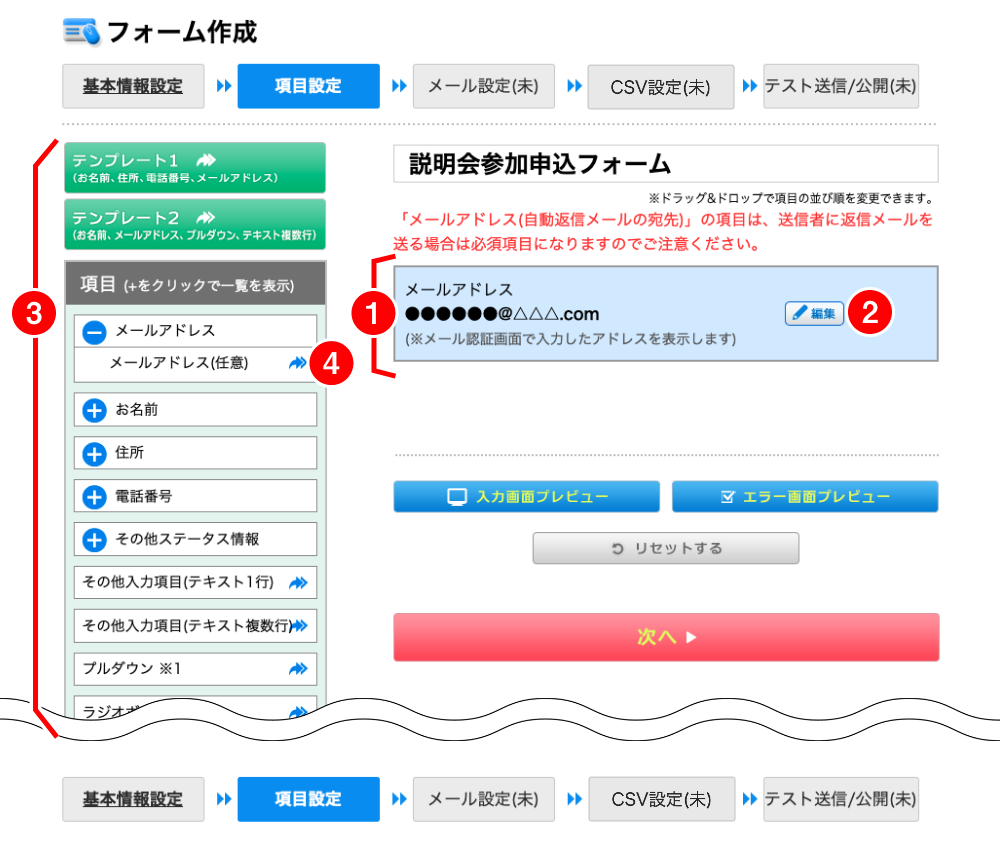Click その他ステータス情報 label

pyautogui.click(x=187, y=539)
